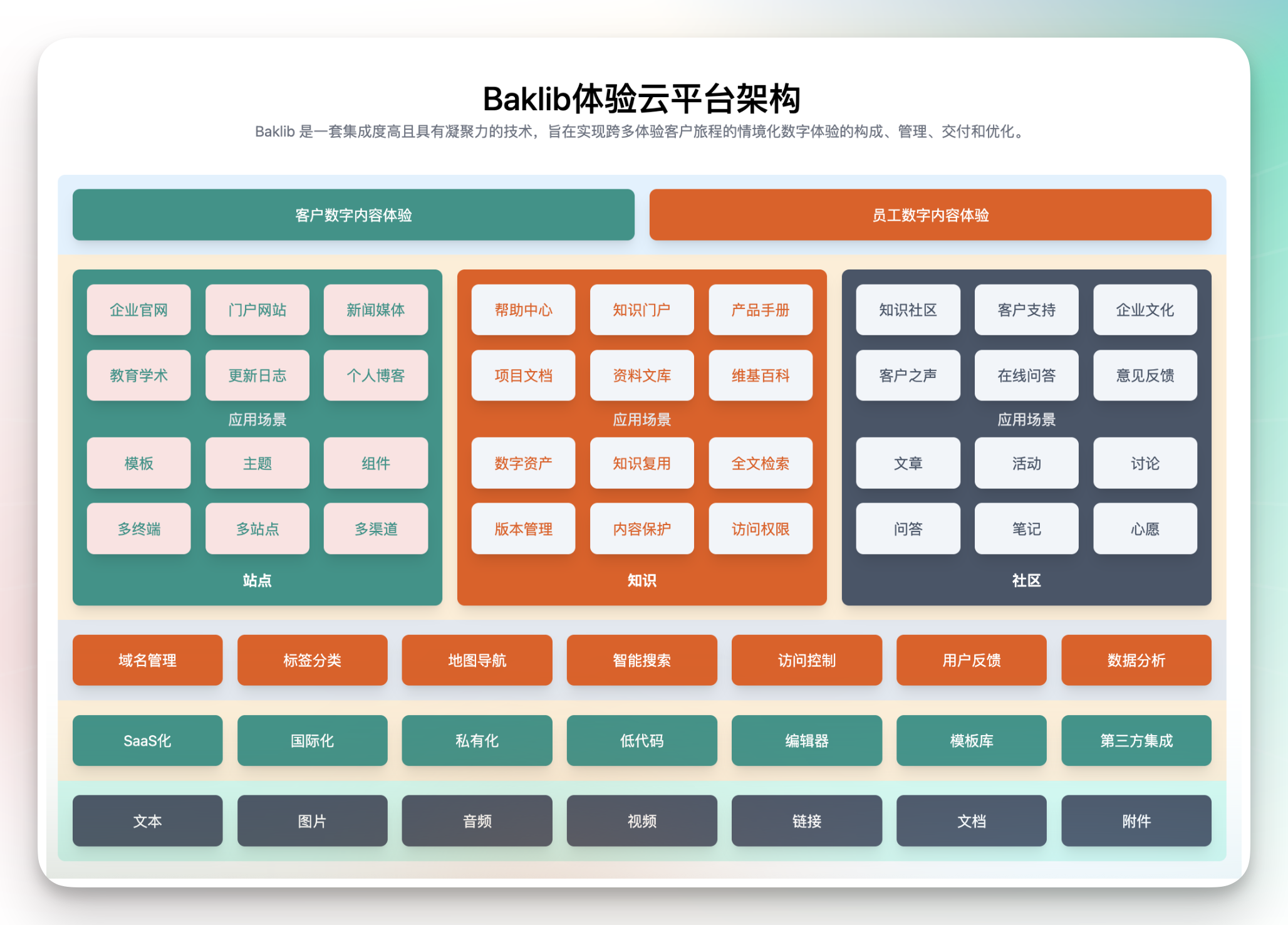The image size is (1288, 925).
Task: Click the Baklib体验云平台架构 heading
Action: [x=642, y=99]
